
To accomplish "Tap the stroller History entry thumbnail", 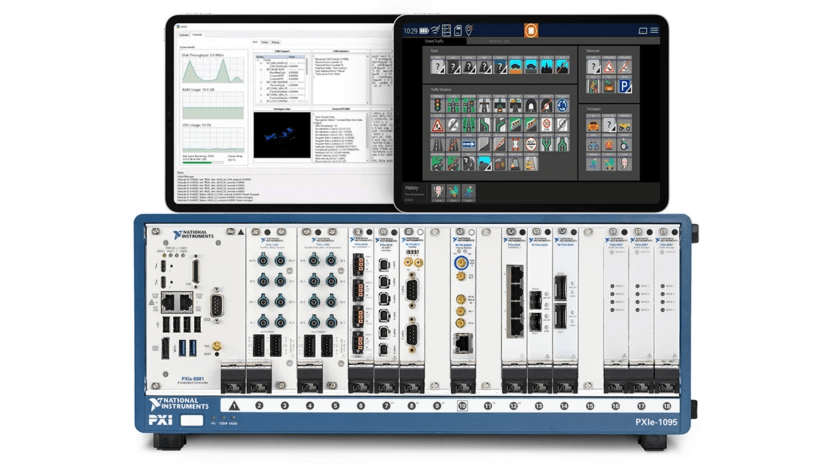I will tap(454, 191).
